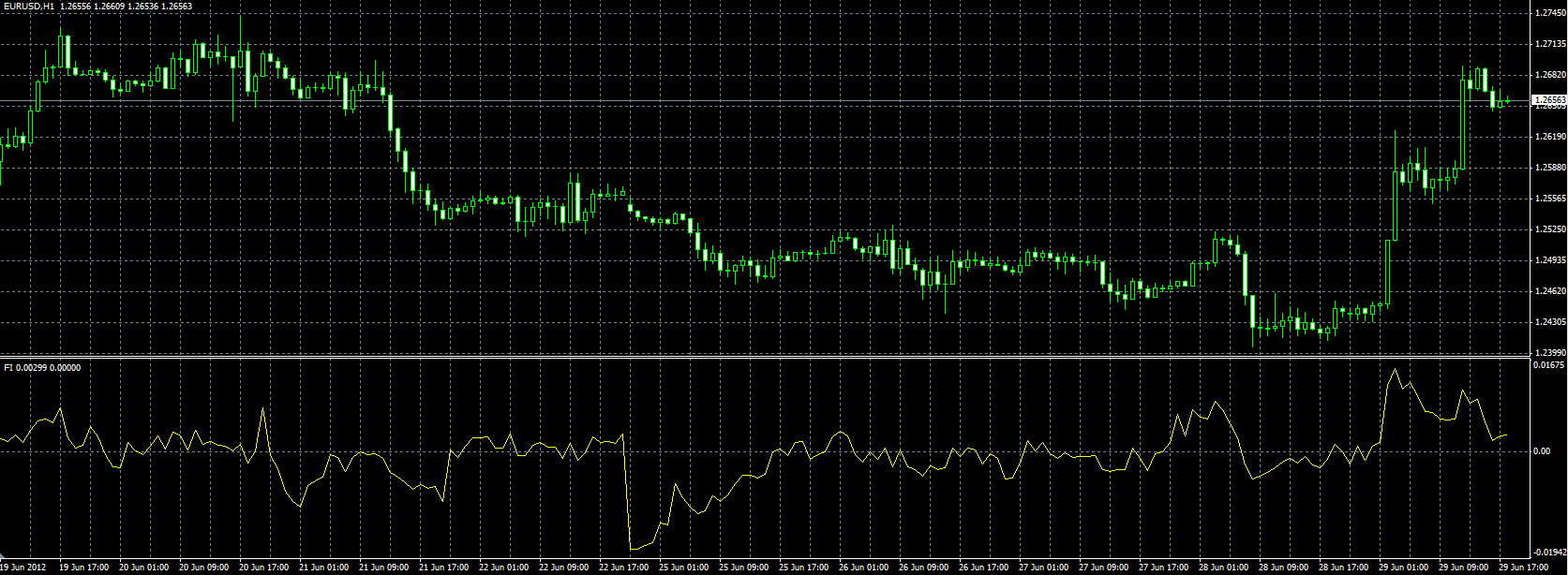
Task: Click the 1.27135 price scale label
Action: [x=1552, y=44]
